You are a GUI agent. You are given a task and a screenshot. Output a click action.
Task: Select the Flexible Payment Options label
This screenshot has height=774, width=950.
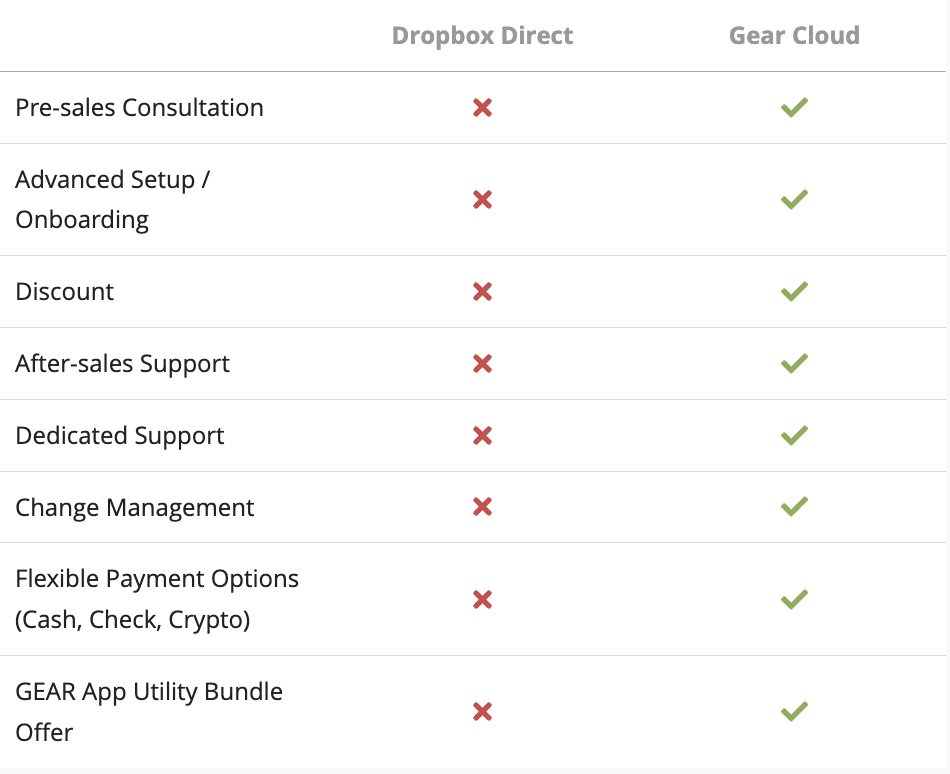pos(157,599)
